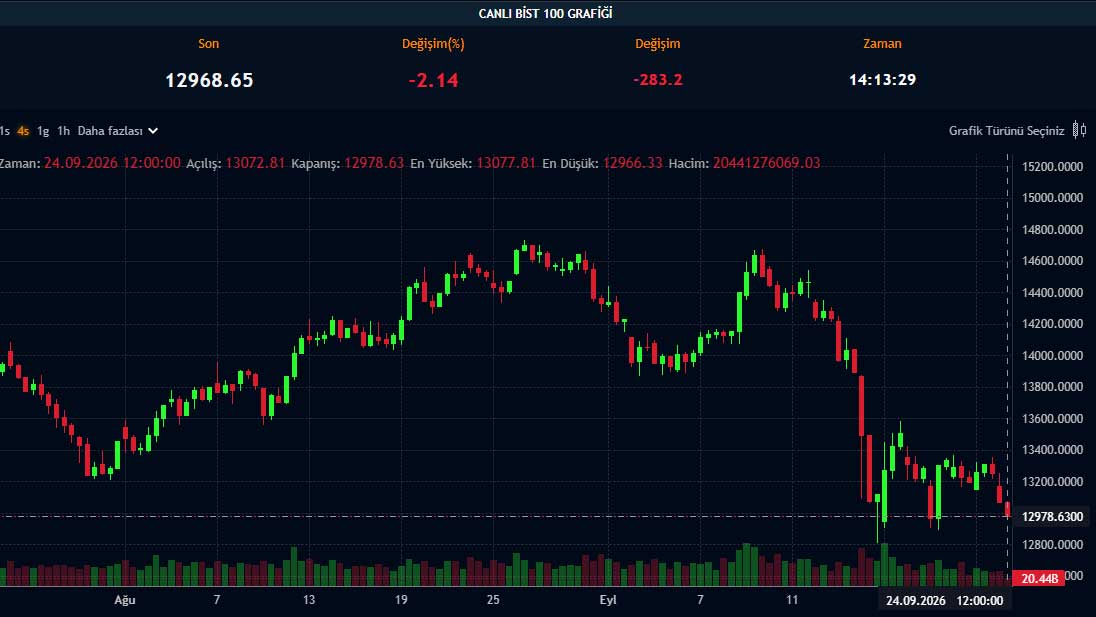Click the 13400.0000 price axis label
1096x617 pixels.
click(x=1052, y=449)
